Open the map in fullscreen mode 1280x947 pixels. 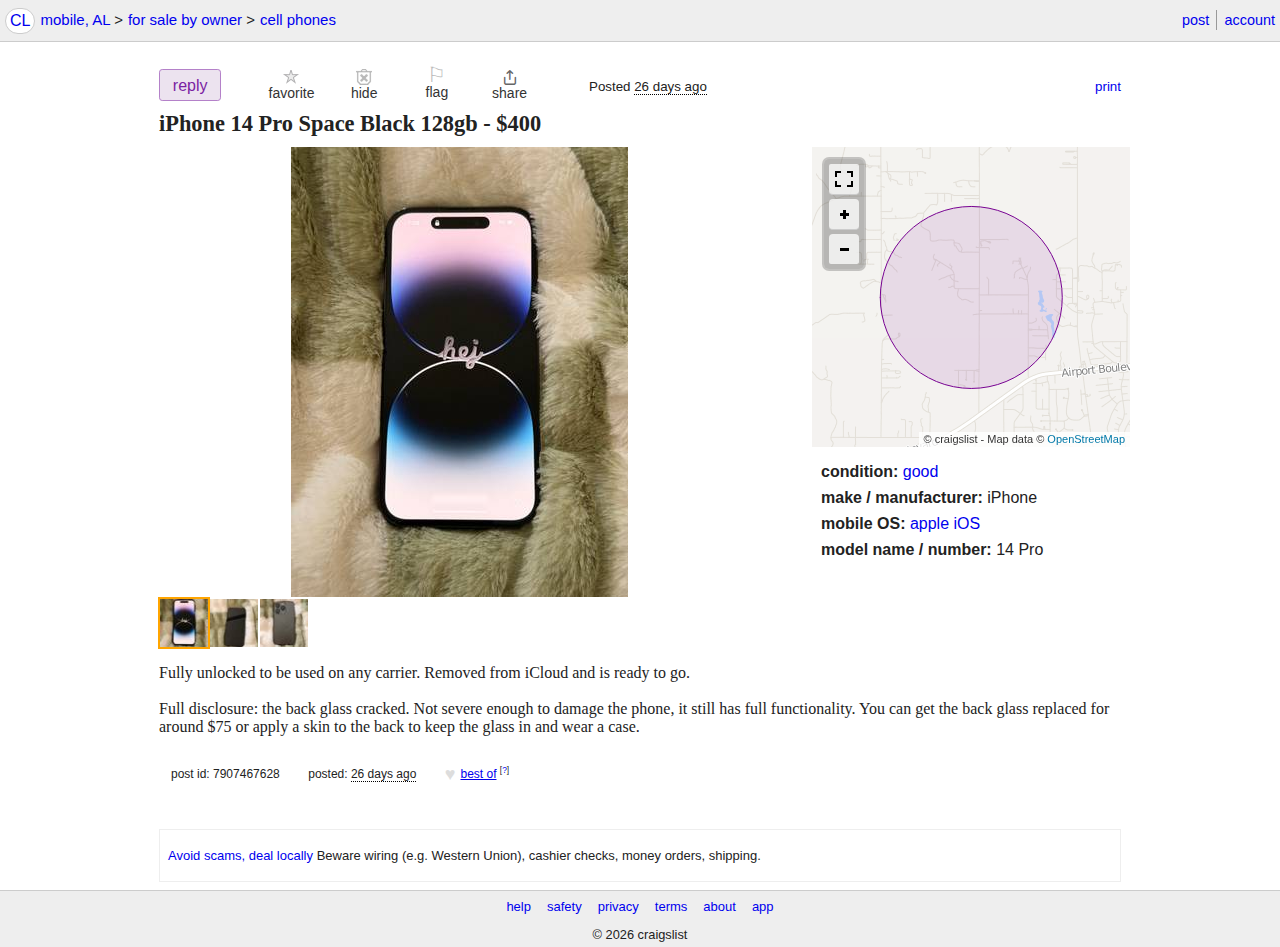pyautogui.click(x=844, y=179)
